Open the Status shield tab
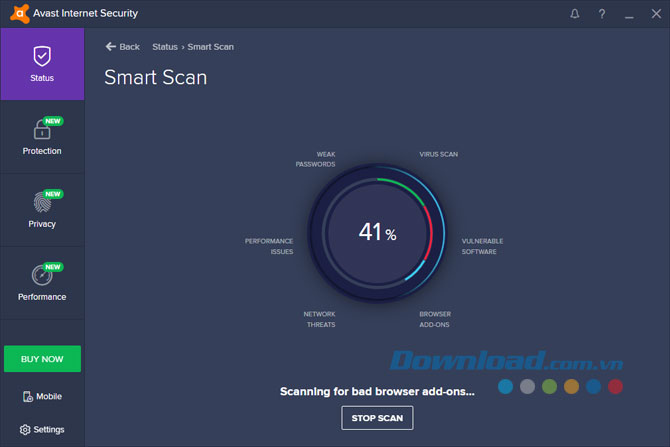The image size is (670, 447). 42,64
